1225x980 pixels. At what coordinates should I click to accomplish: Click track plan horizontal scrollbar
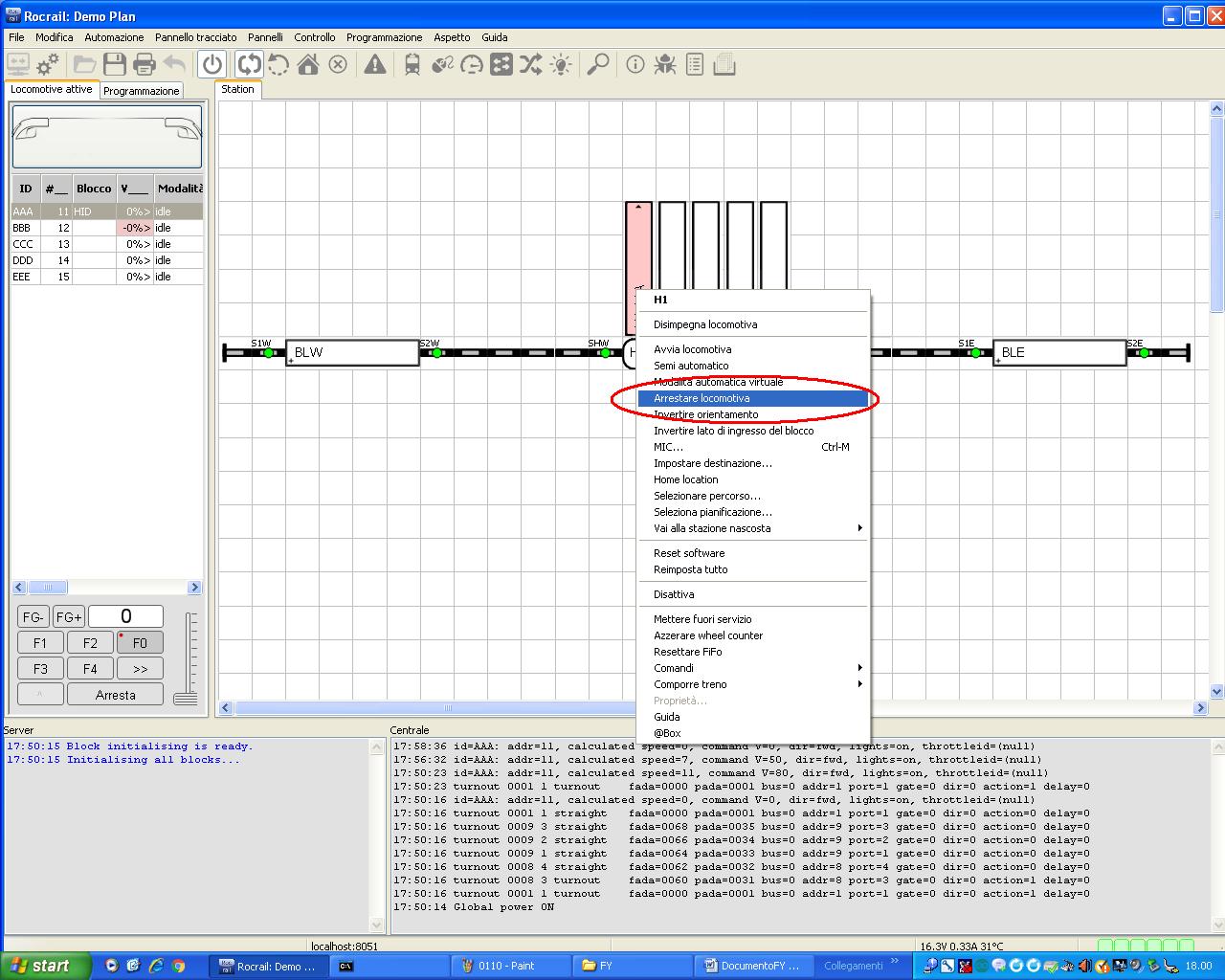[714, 708]
